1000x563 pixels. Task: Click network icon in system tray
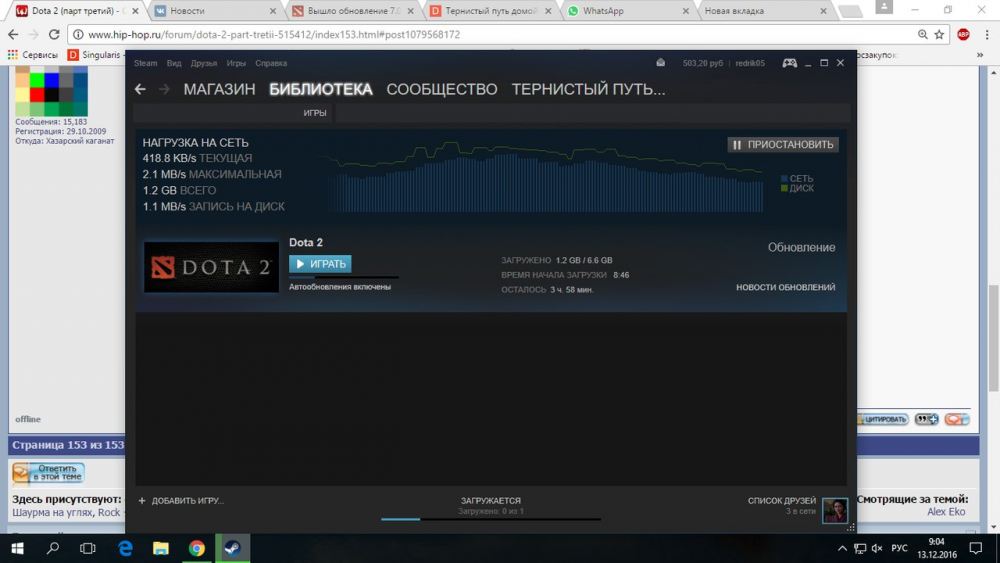[860, 548]
